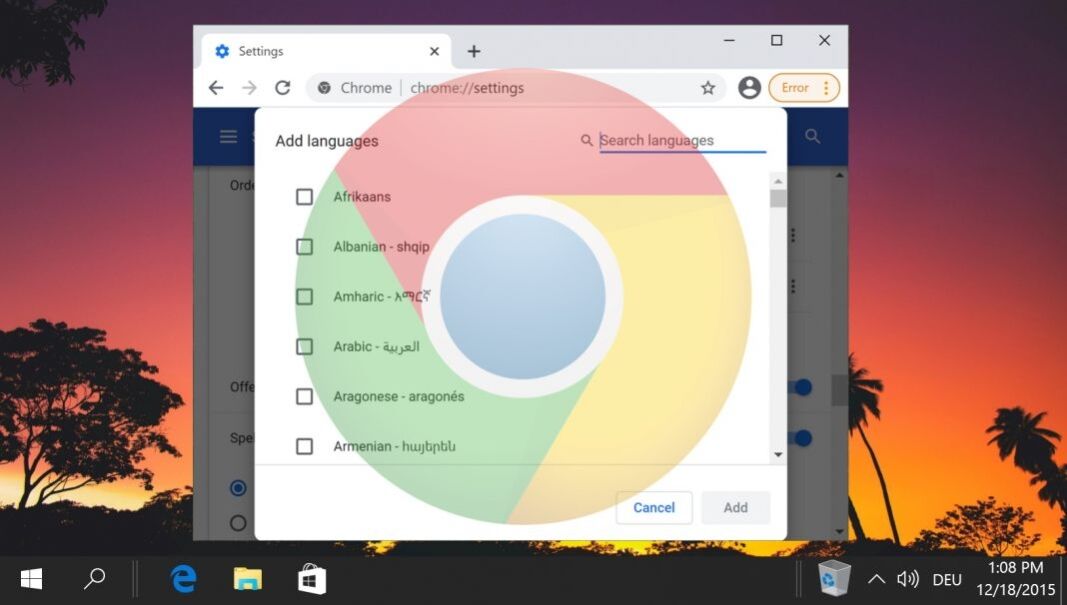Viewport: 1067px width, 605px height.
Task: Open File Explorer from taskbar
Action: (248, 579)
